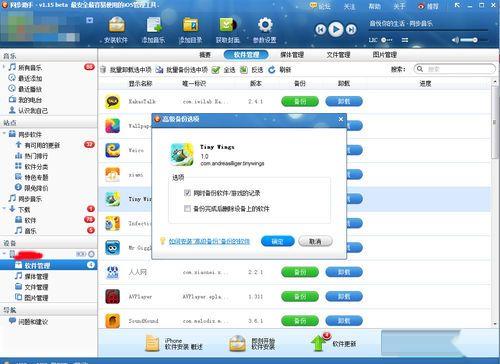Select the 软件管理 top tab
Viewport: 500px width, 364px height.
246,55
